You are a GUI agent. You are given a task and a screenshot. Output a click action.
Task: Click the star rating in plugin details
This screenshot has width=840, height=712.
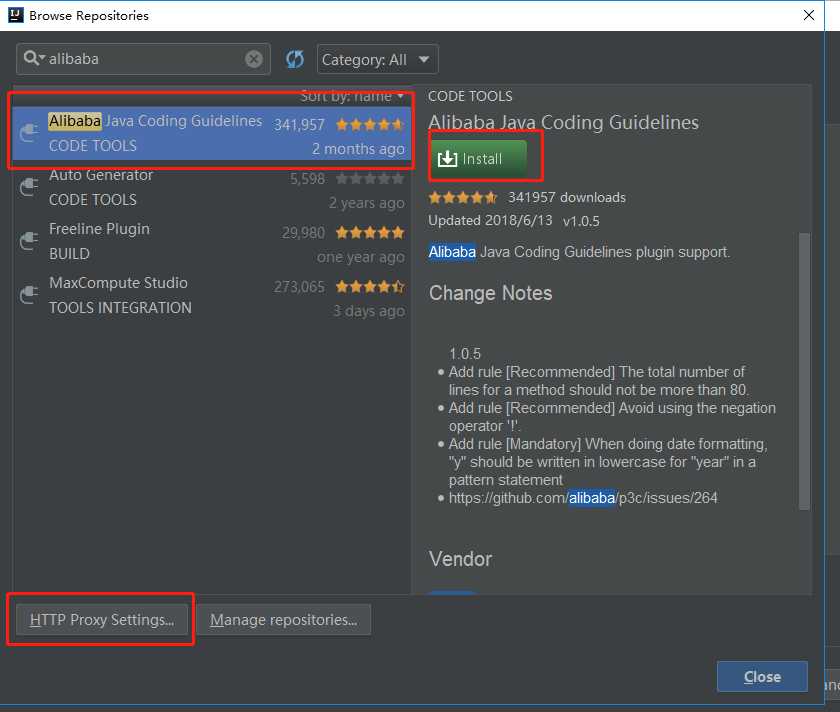[x=463, y=198]
